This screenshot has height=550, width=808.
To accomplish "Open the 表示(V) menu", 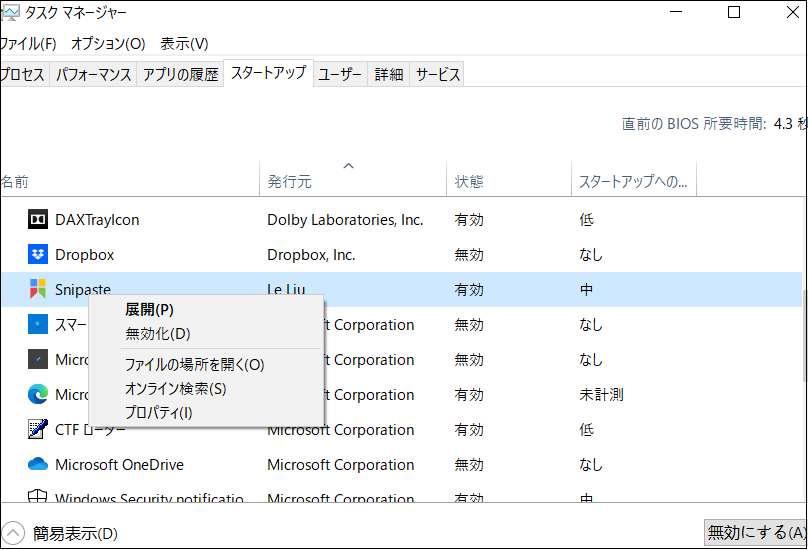I will point(184,44).
